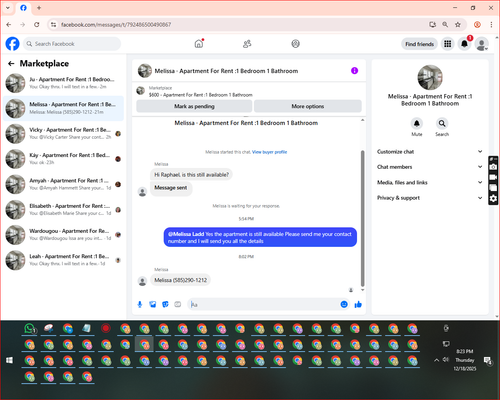The height and width of the screenshot is (400, 500).
Task: Click the message 'Melissa (585)290-1212'
Action: click(x=180, y=280)
